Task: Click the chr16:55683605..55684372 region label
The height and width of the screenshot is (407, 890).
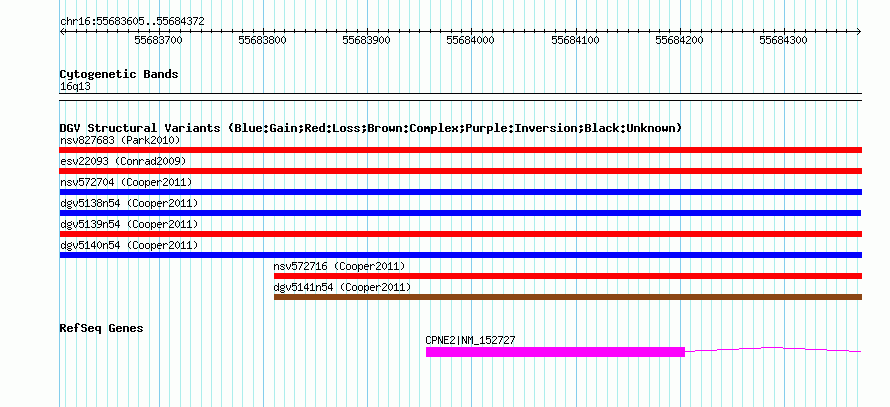Action: point(132,22)
